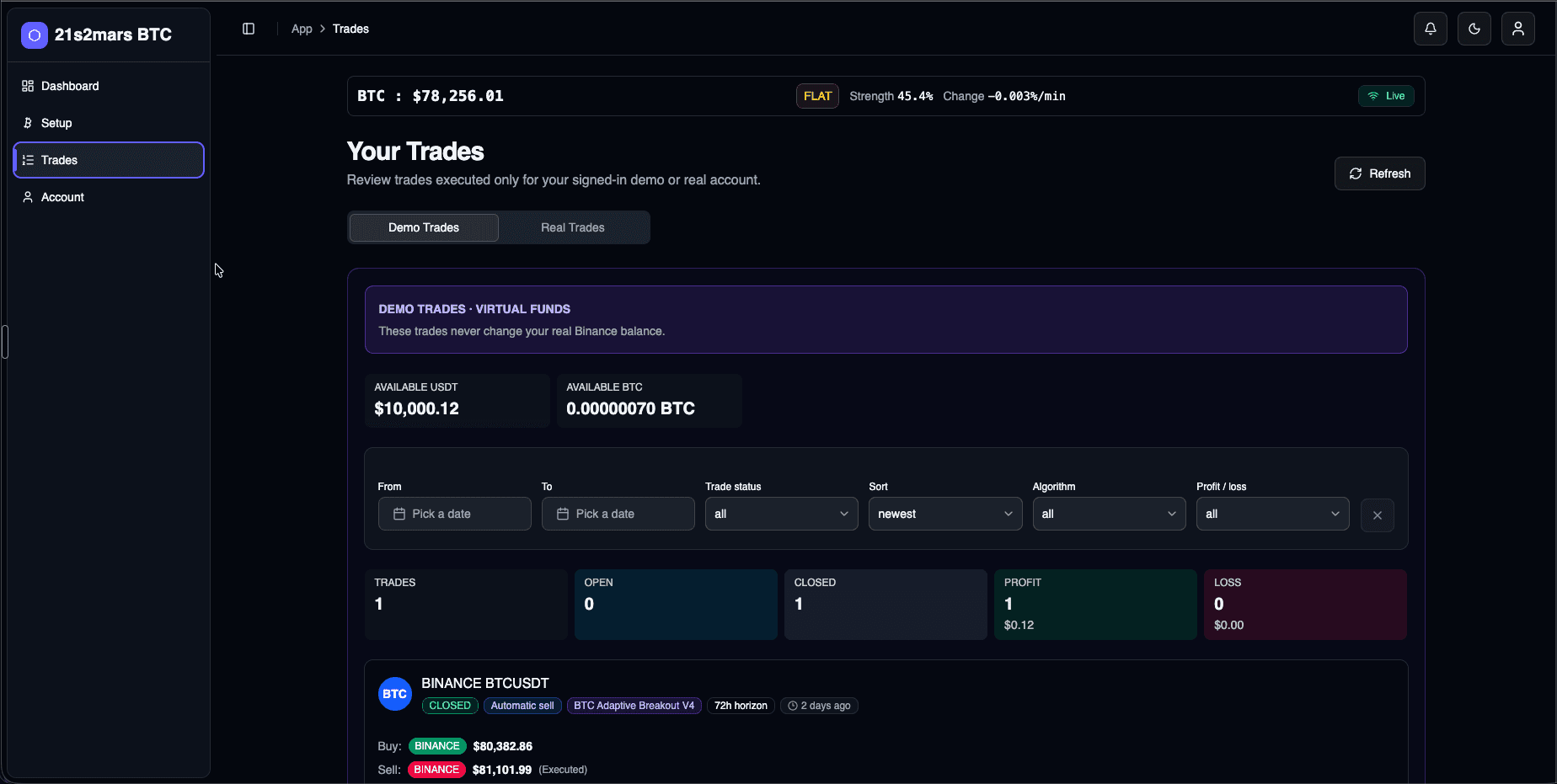This screenshot has width=1557, height=784.
Task: Click the Your Trades heading
Action: [x=415, y=152]
